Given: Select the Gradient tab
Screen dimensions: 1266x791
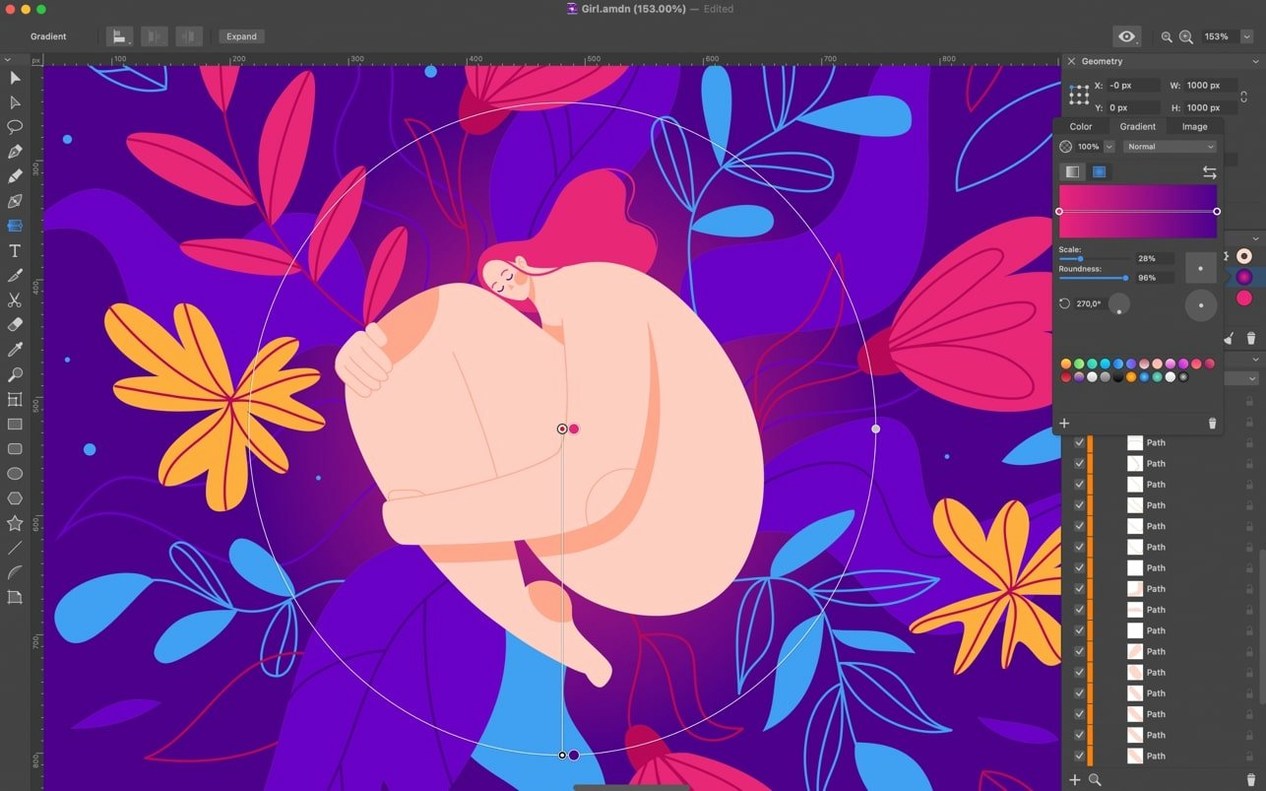Looking at the screenshot, I should [1138, 127].
